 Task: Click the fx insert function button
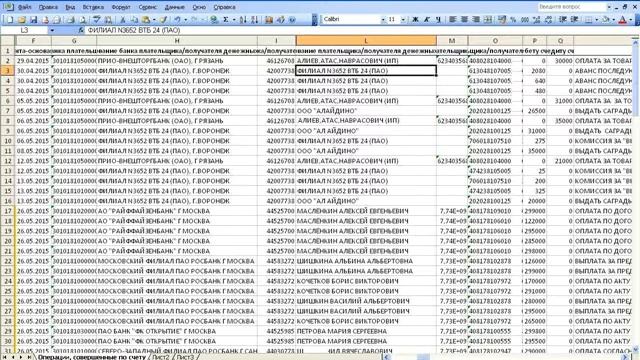pyautogui.click(x=81, y=30)
